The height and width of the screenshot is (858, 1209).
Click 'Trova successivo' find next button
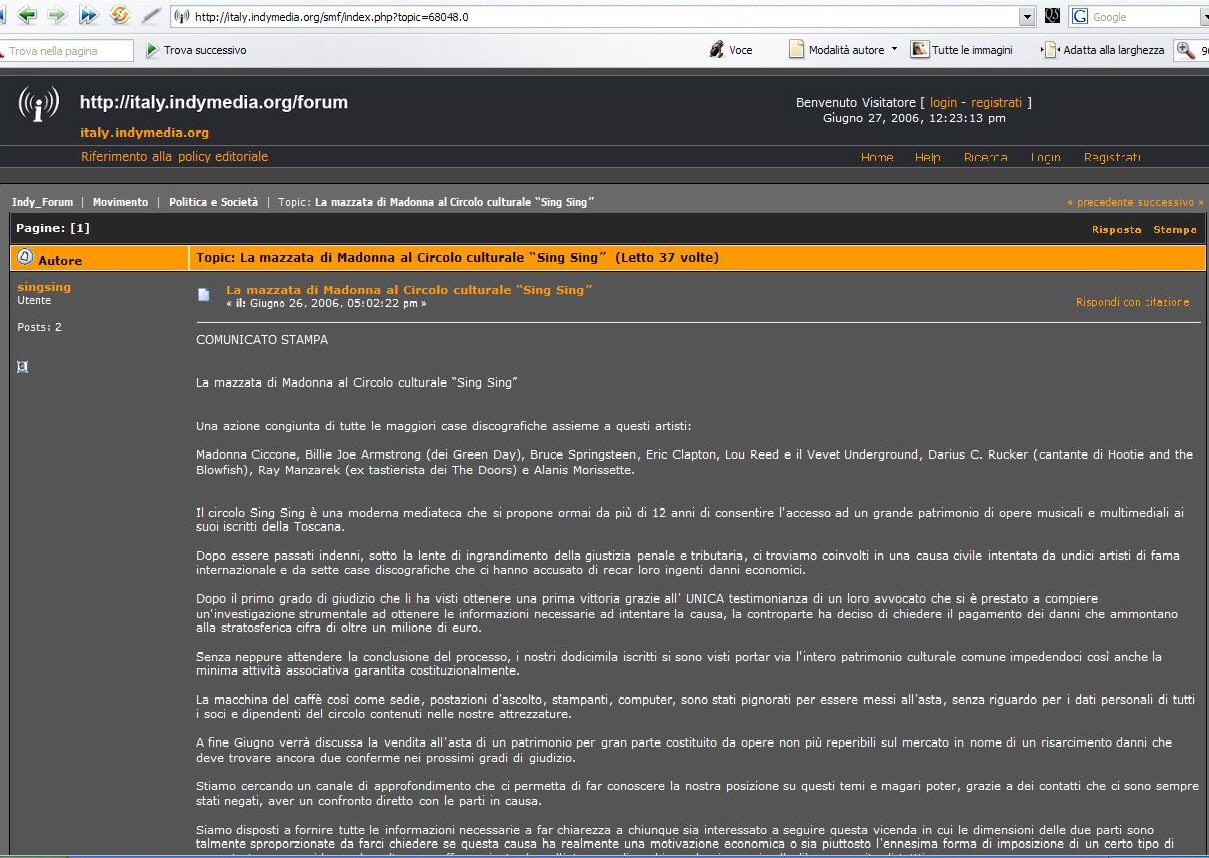pyautogui.click(x=196, y=50)
